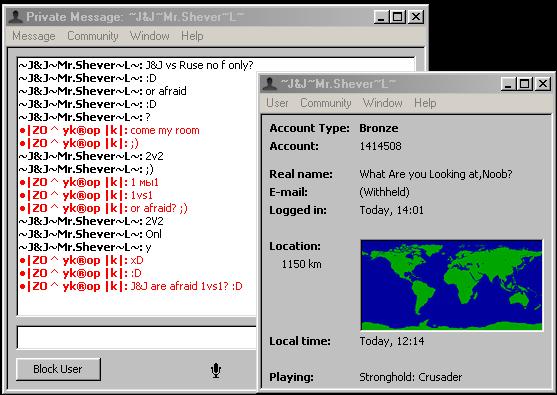Minimize the Private Message window

(x=381, y=17)
